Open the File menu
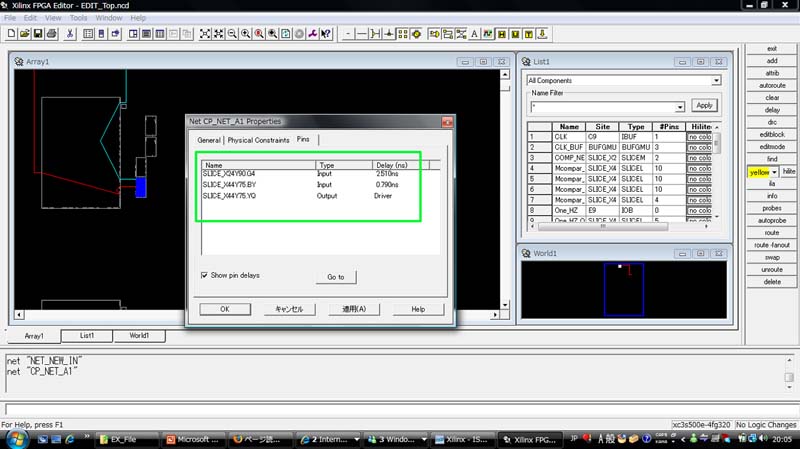Image resolution: width=800 pixels, height=449 pixels. 10,18
